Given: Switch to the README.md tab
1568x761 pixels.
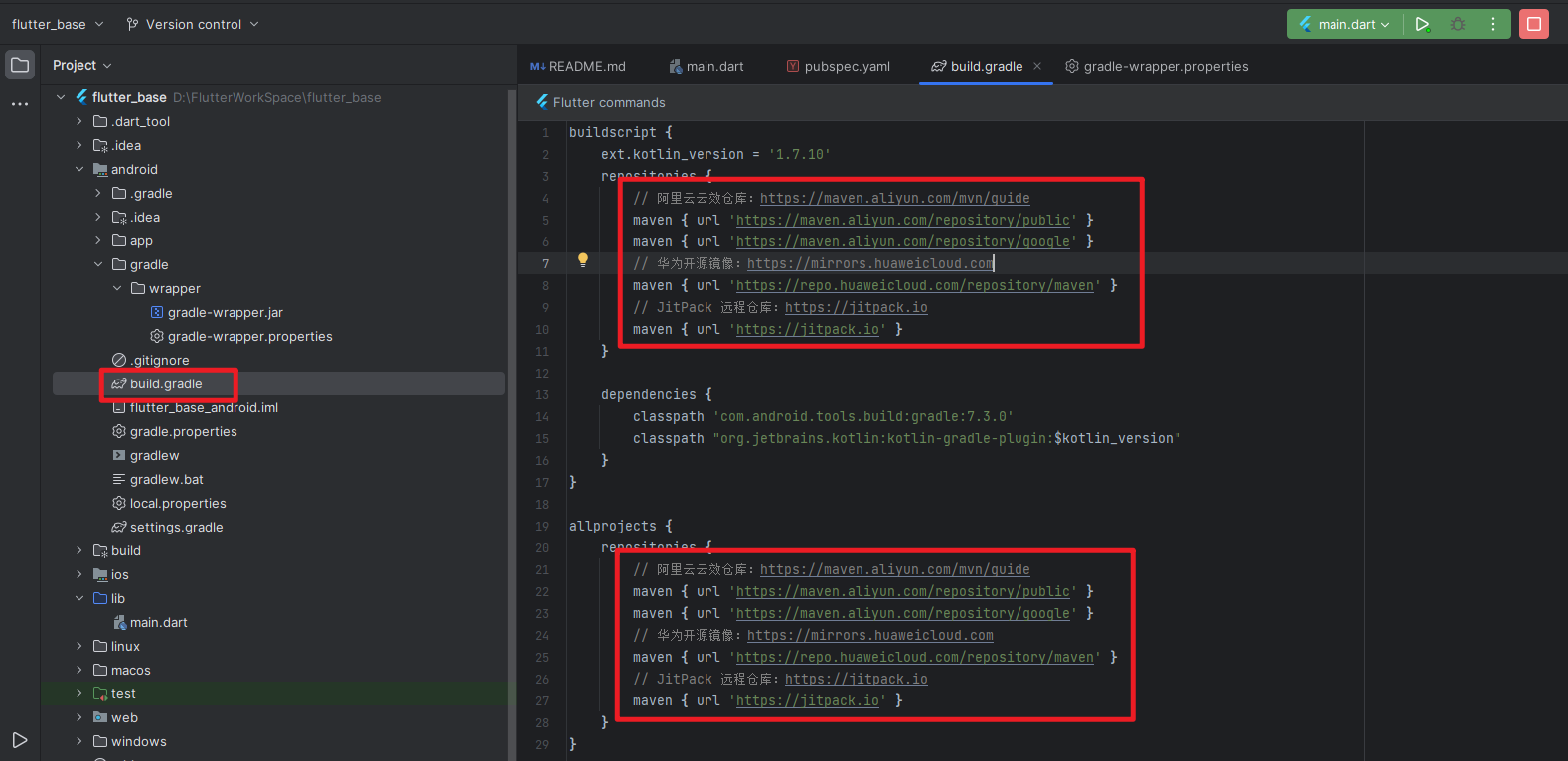Looking at the screenshot, I should (x=577, y=66).
